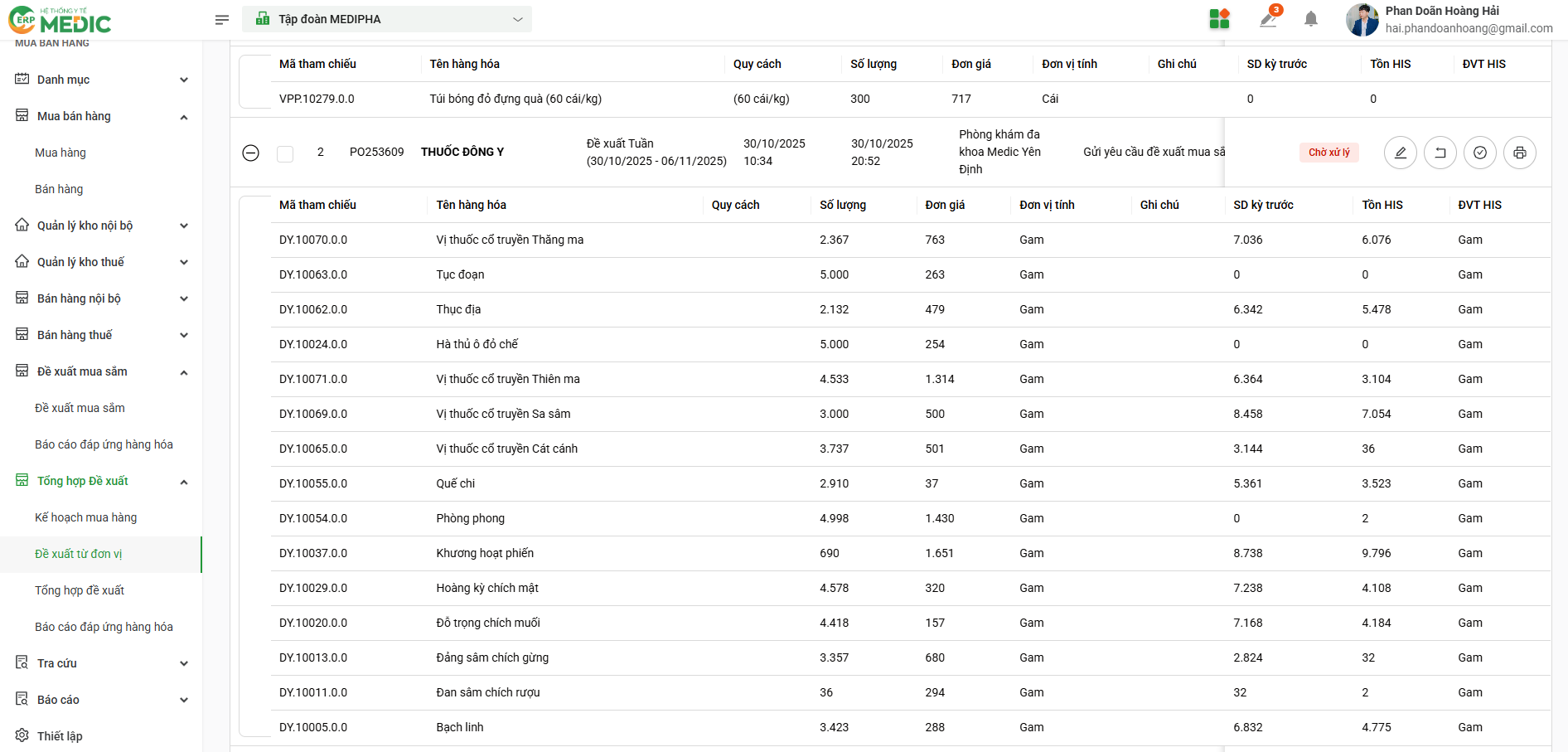Go to Tổng hợp đề xuất submenu item
Image resolution: width=1568 pixels, height=752 pixels.
coord(80,590)
